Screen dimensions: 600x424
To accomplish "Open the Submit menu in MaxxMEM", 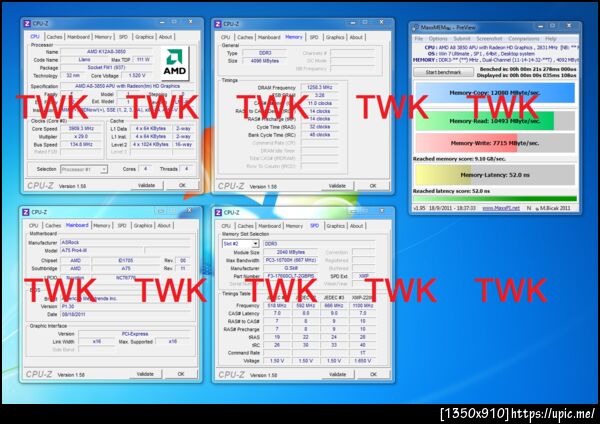I will [461, 39].
